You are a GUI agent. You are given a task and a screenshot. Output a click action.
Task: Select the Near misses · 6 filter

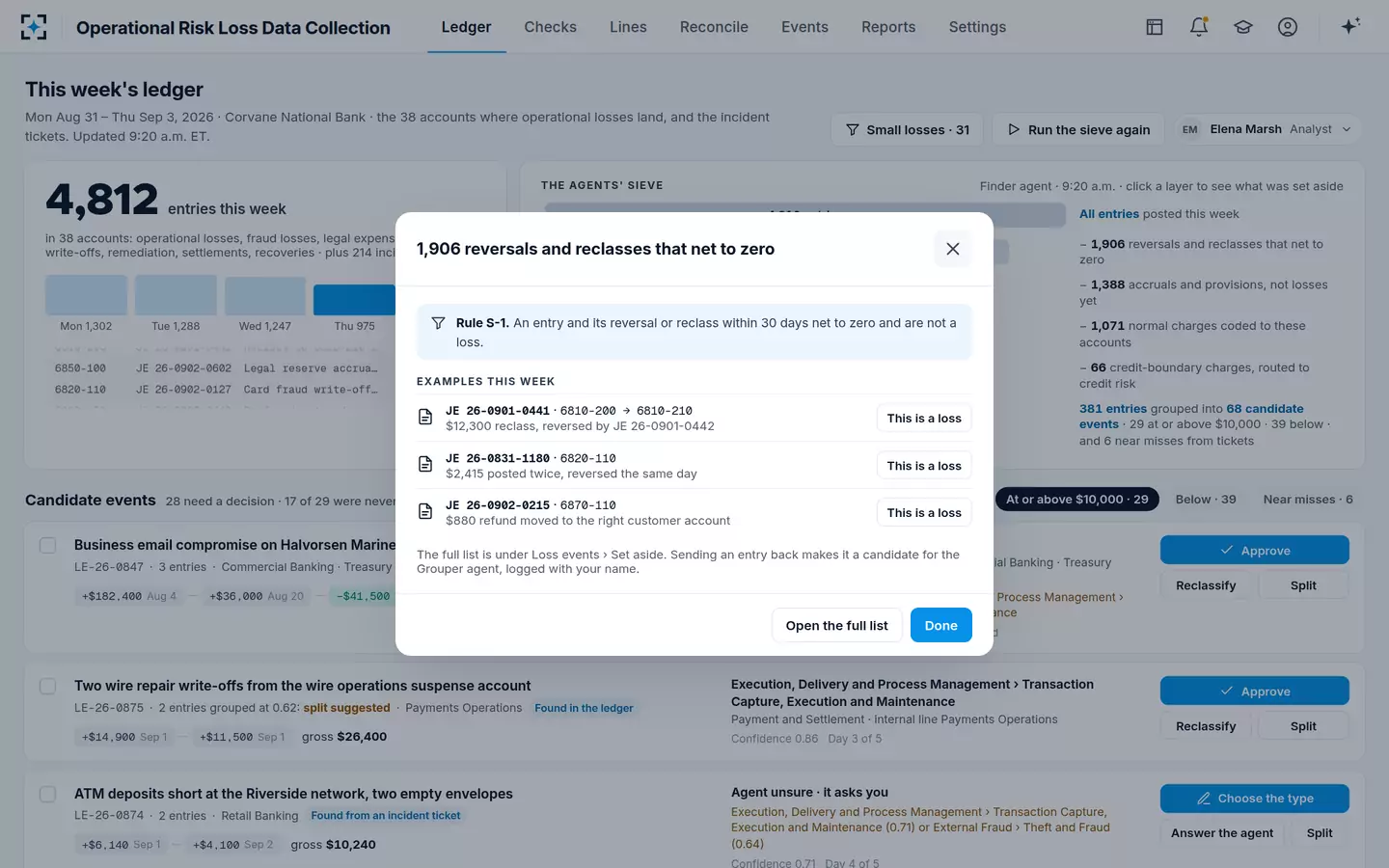(1308, 499)
